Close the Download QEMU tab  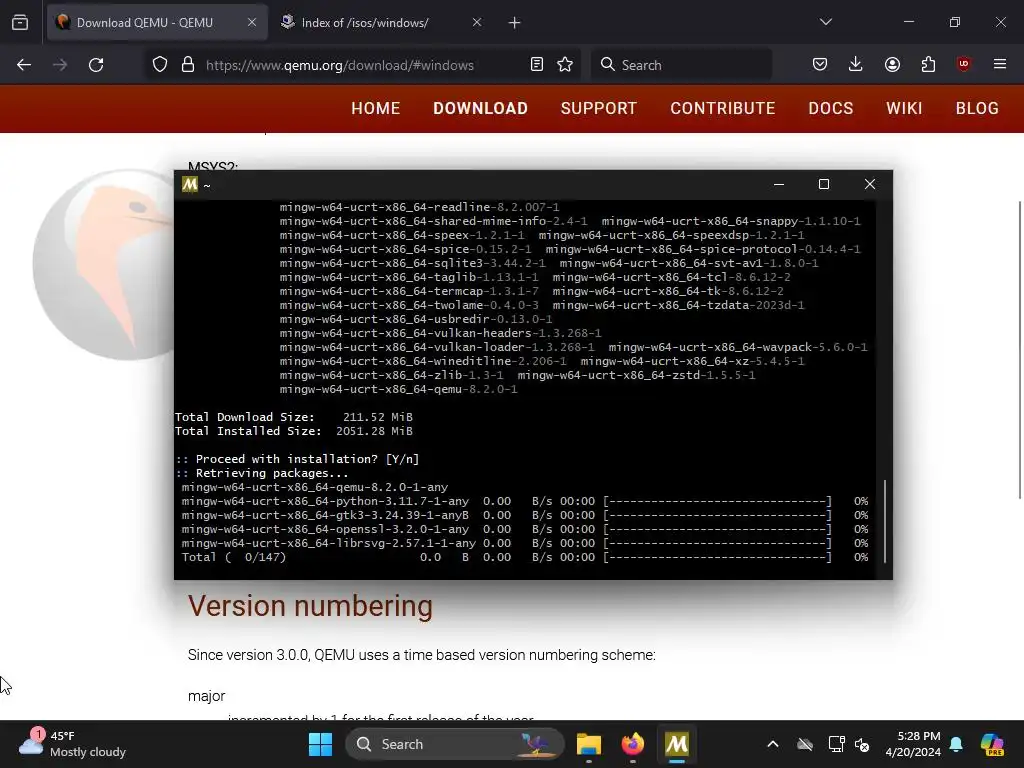(x=252, y=22)
